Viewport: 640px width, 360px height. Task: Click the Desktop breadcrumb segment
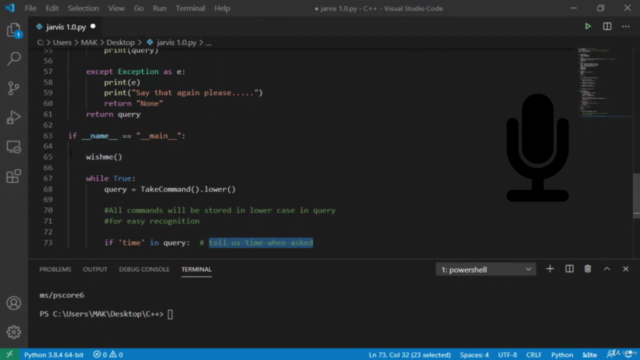[120, 42]
